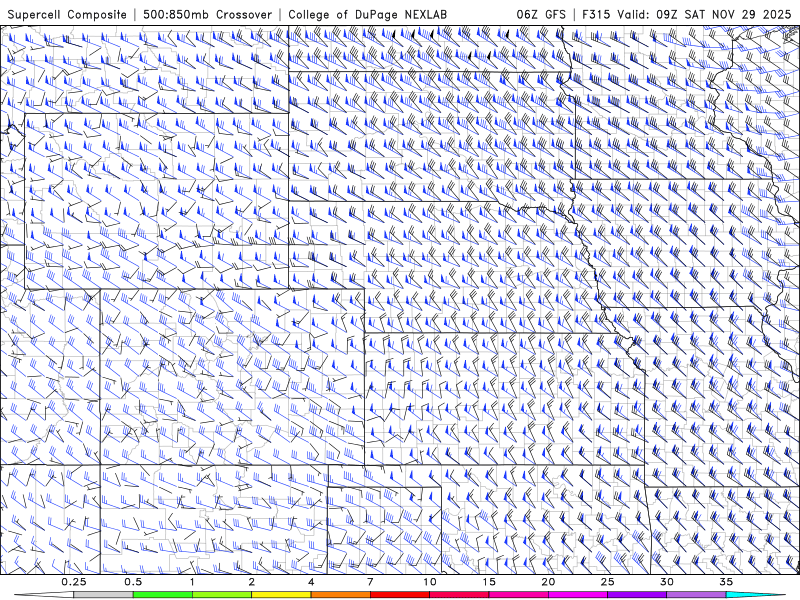Click the orange legend segment between 4 and 7

(x=340, y=595)
